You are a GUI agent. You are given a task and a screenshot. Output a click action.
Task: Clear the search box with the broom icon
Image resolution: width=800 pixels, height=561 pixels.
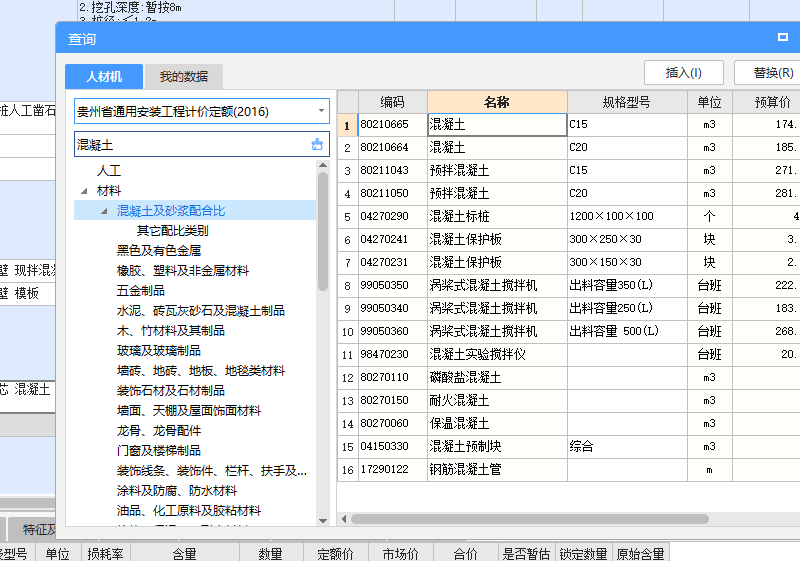point(317,144)
